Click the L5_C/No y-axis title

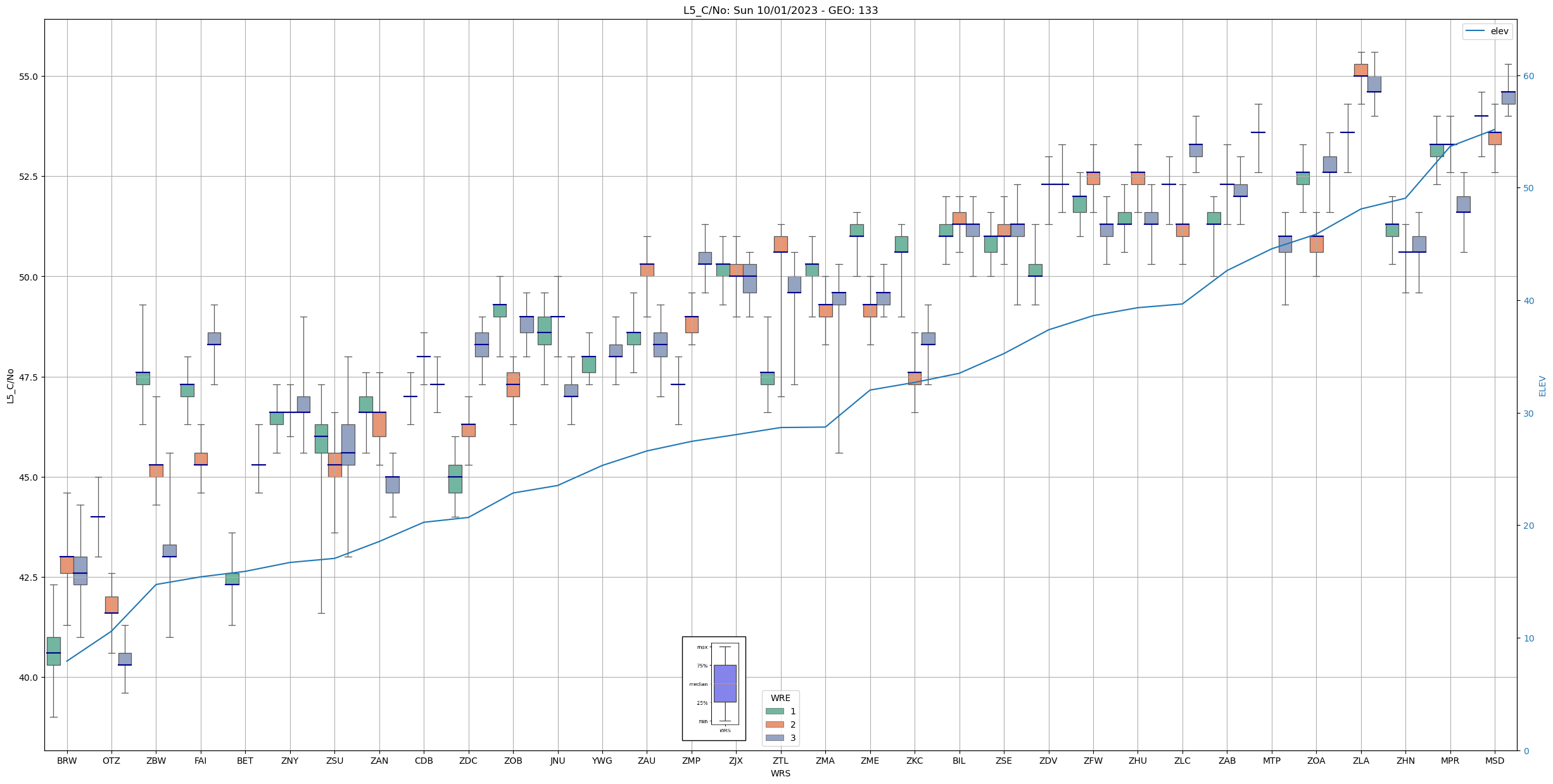click(x=10, y=386)
